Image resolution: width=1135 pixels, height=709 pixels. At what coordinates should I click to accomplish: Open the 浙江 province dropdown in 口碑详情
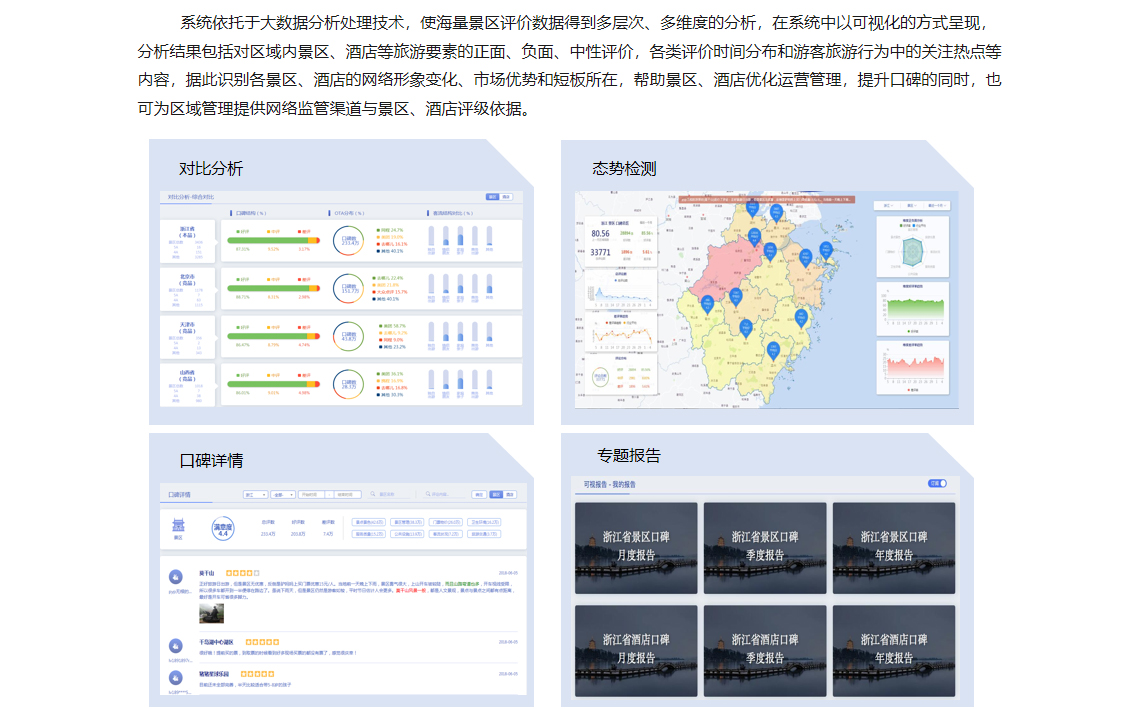point(256,494)
